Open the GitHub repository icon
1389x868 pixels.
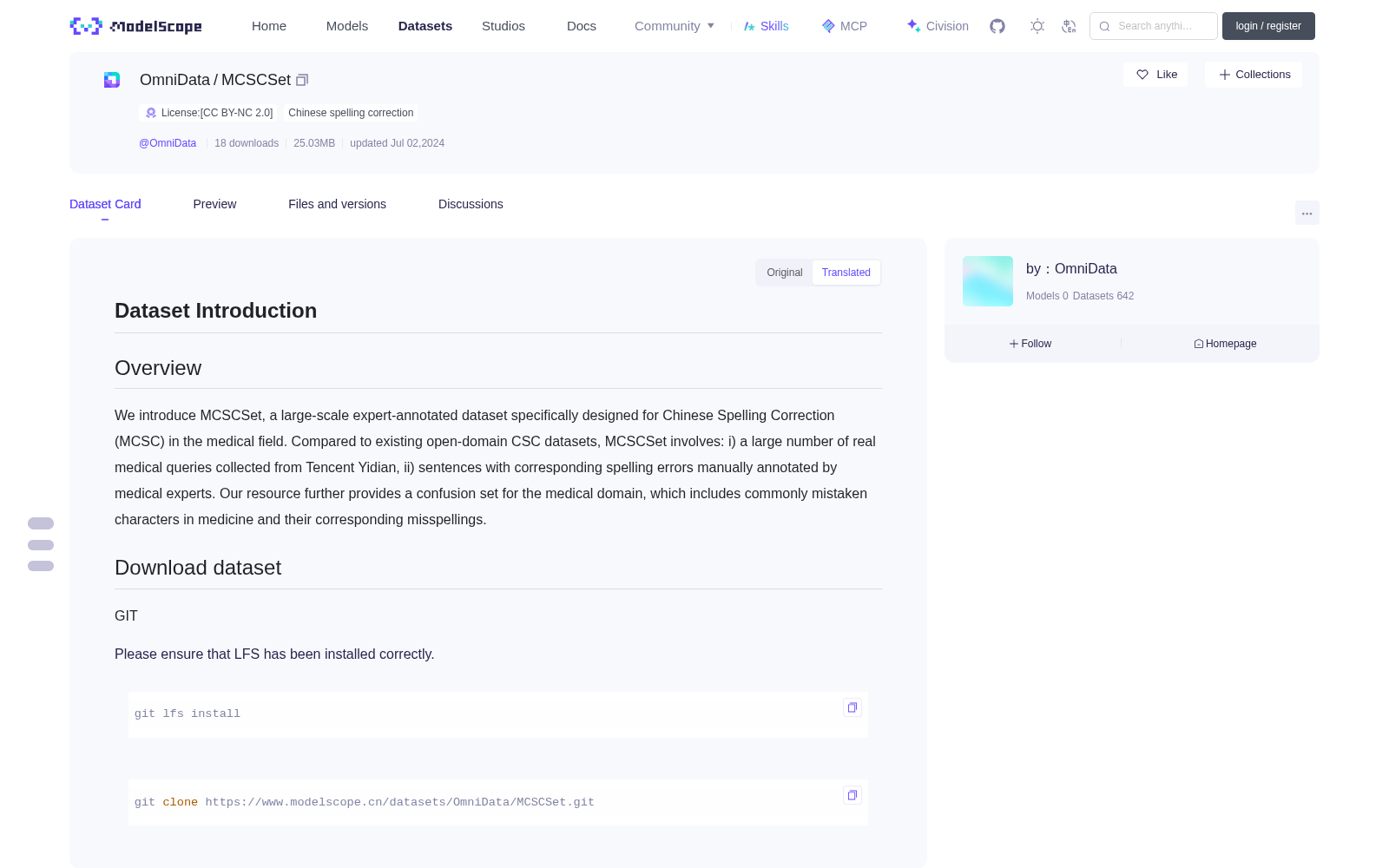pyautogui.click(x=997, y=26)
